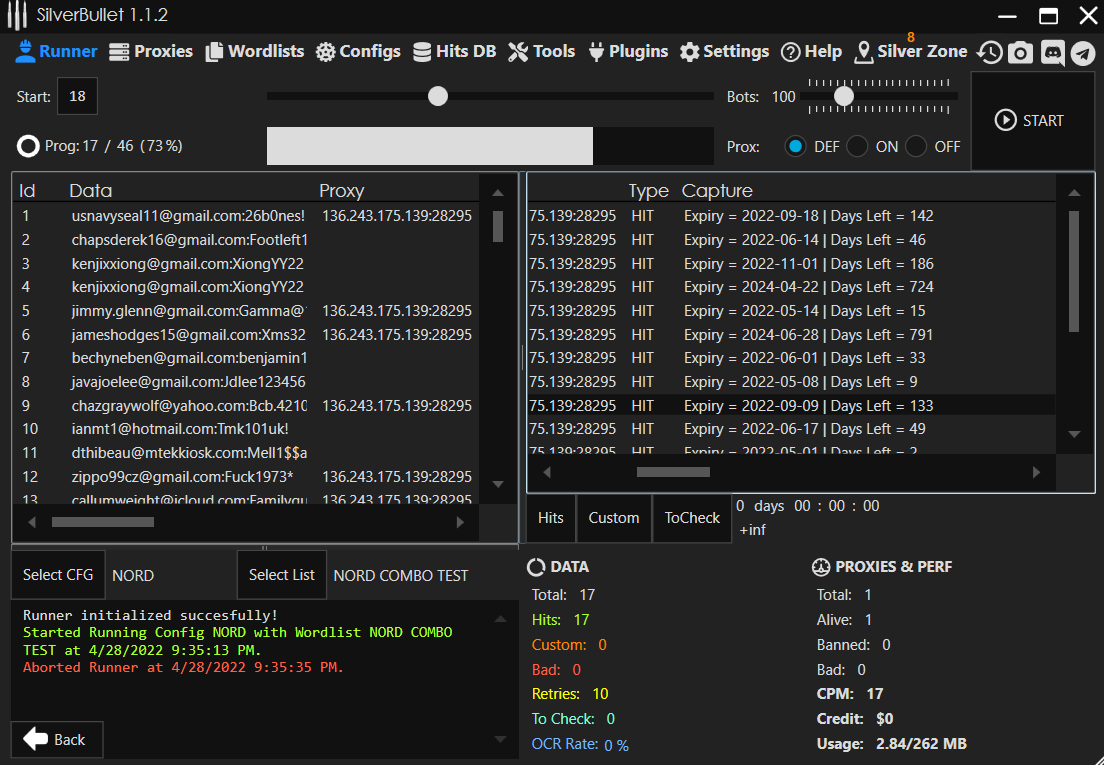This screenshot has height=765, width=1104.
Task: Focus the Start number input field
Action: tap(77, 96)
